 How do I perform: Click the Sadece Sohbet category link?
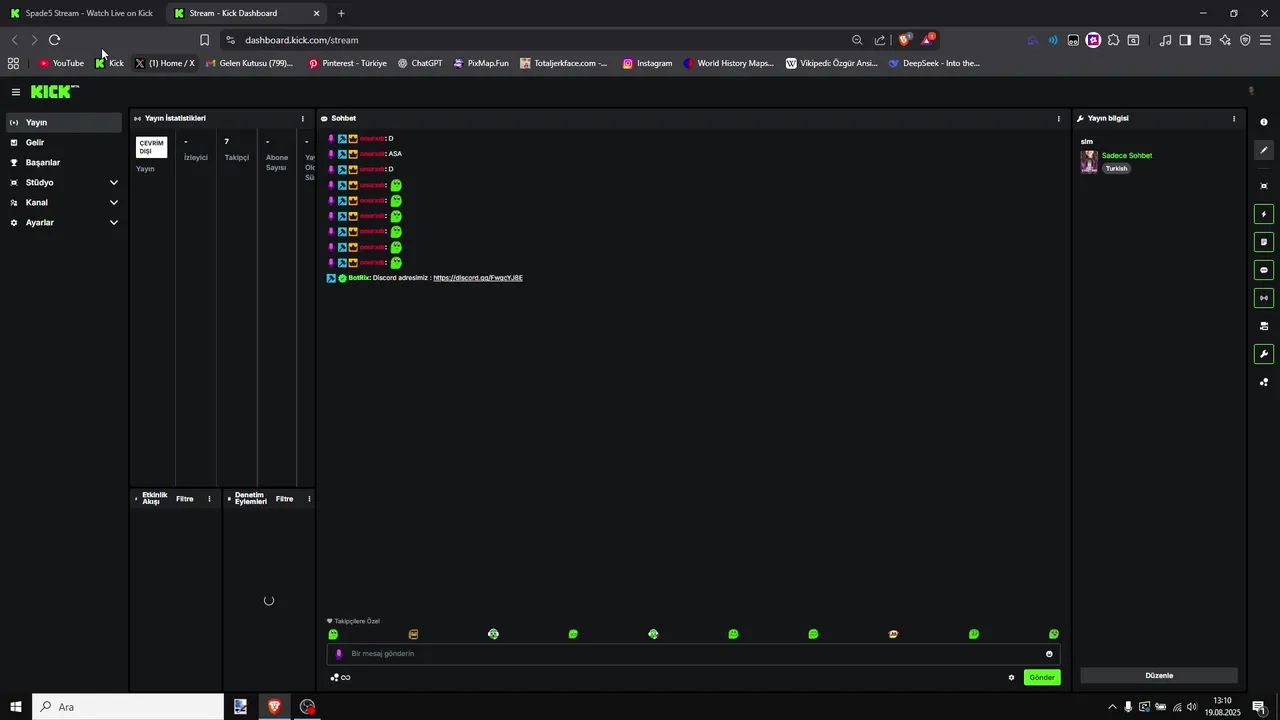click(x=1127, y=156)
